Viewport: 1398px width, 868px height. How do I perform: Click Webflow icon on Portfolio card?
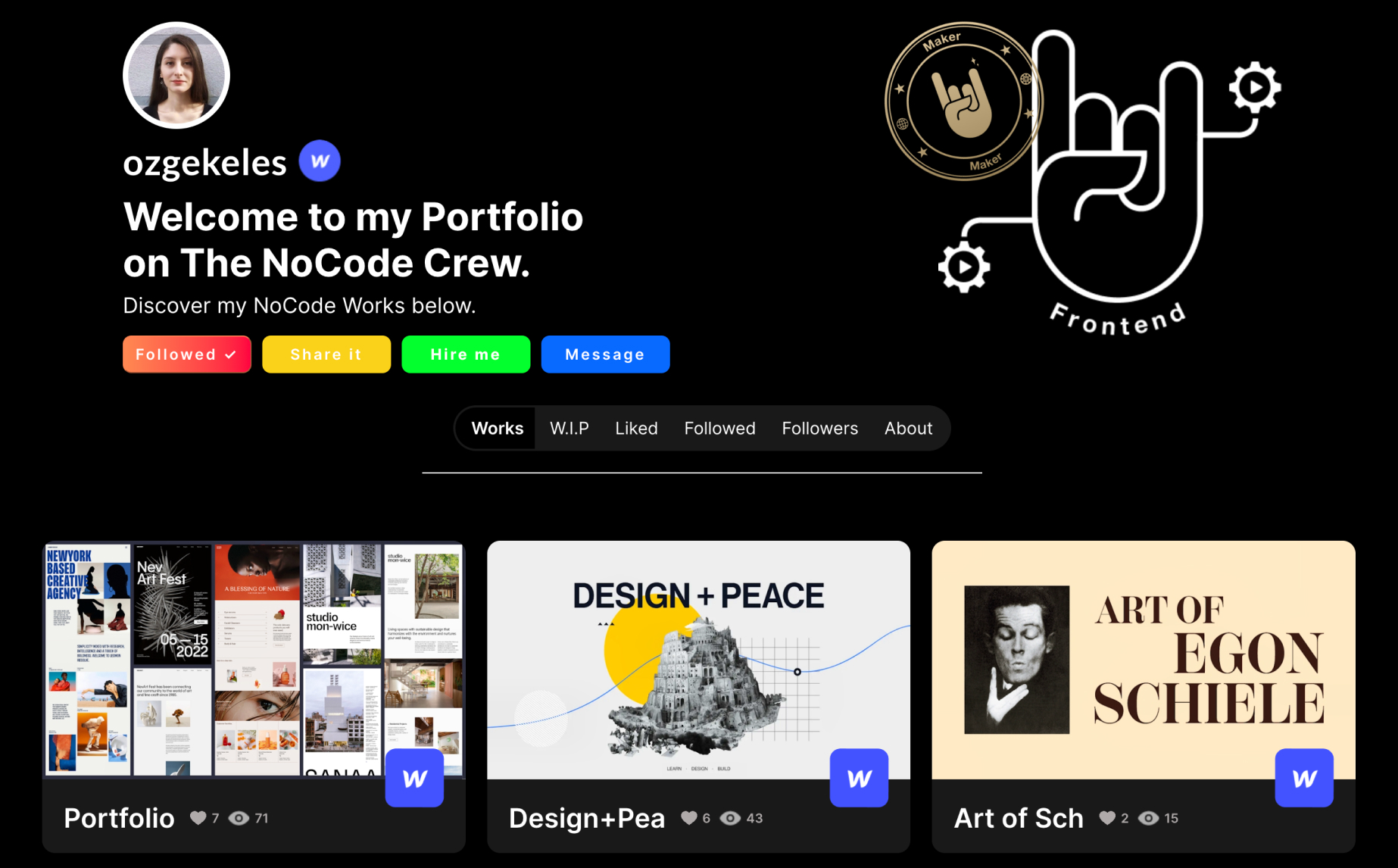[x=414, y=778]
